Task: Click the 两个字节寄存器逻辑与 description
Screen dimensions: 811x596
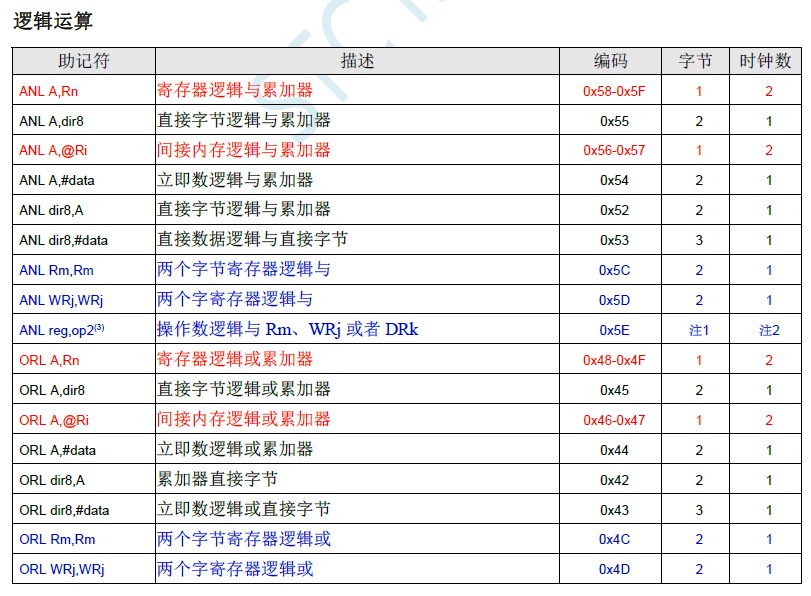Action: (244, 269)
